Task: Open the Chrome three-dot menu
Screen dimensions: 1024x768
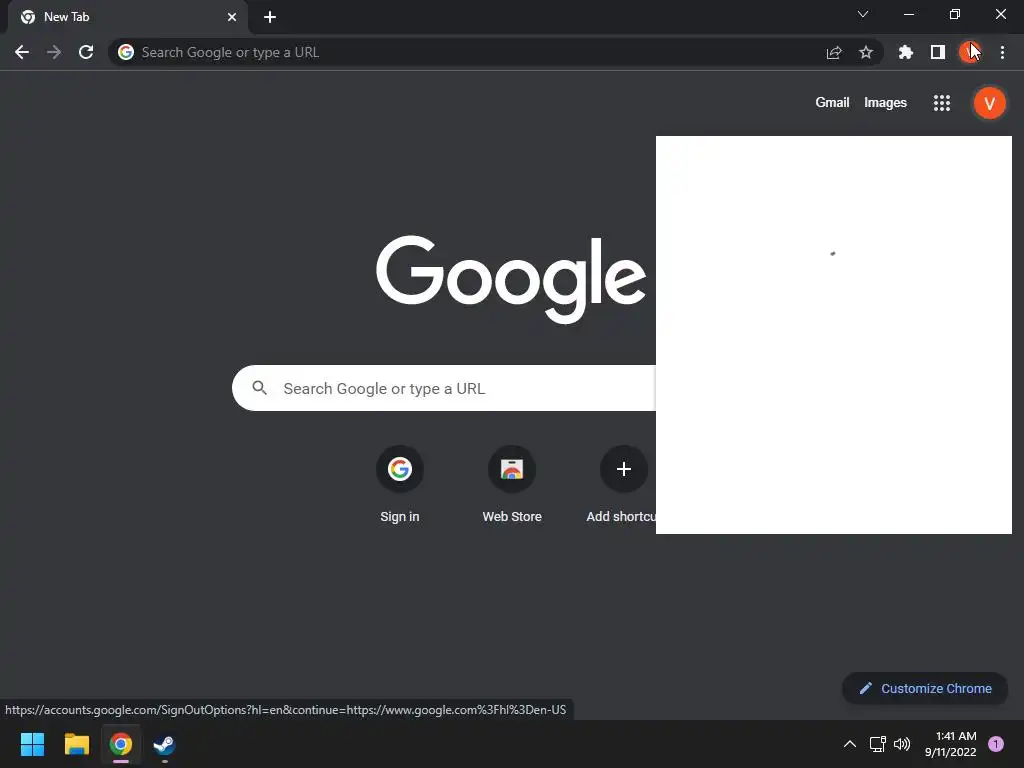Action: [1002, 52]
